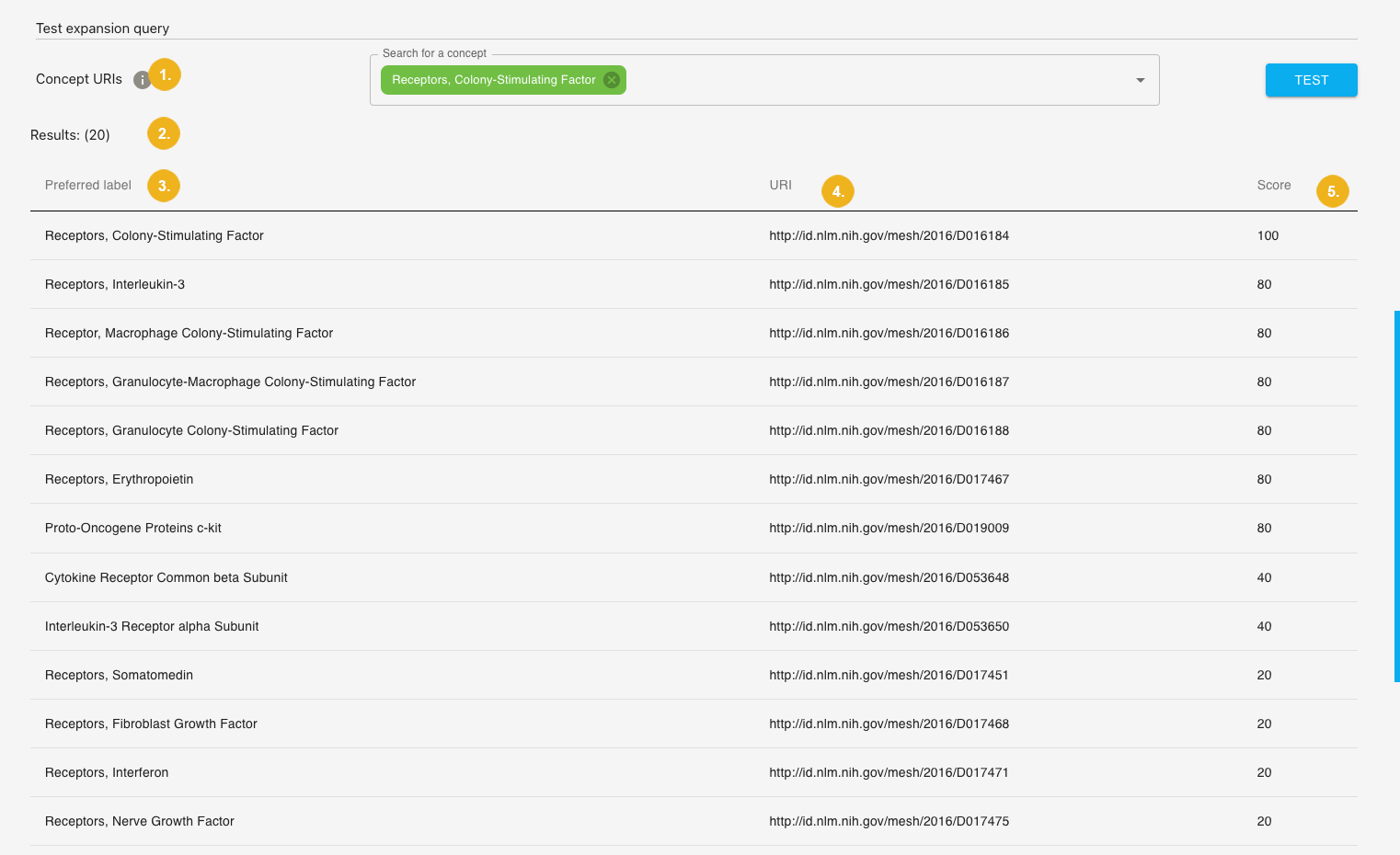This screenshot has width=1400, height=855.
Task: Click the yellow badge numbered 1
Action: [x=164, y=74]
